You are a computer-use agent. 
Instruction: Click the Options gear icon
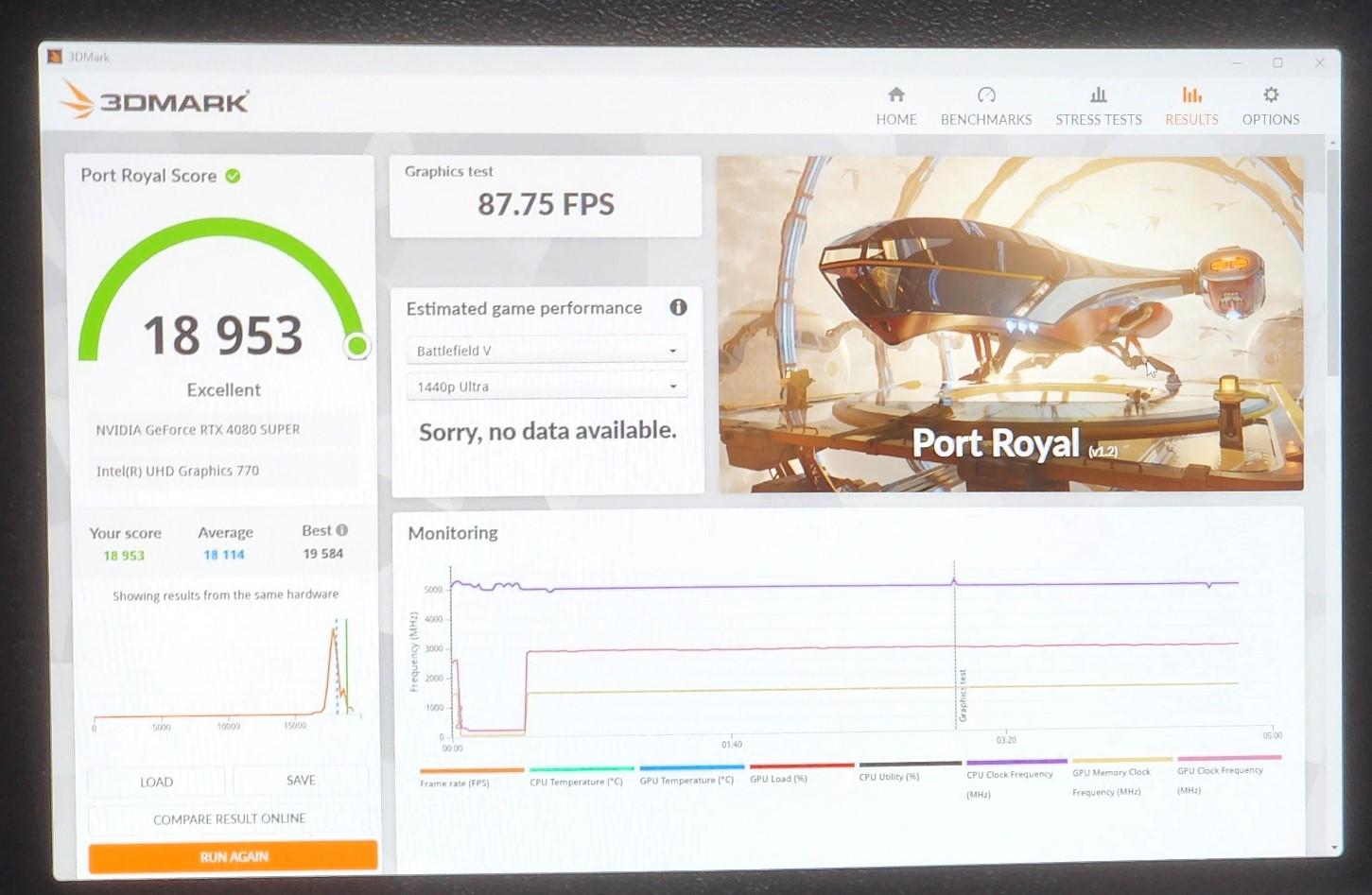point(1271,95)
